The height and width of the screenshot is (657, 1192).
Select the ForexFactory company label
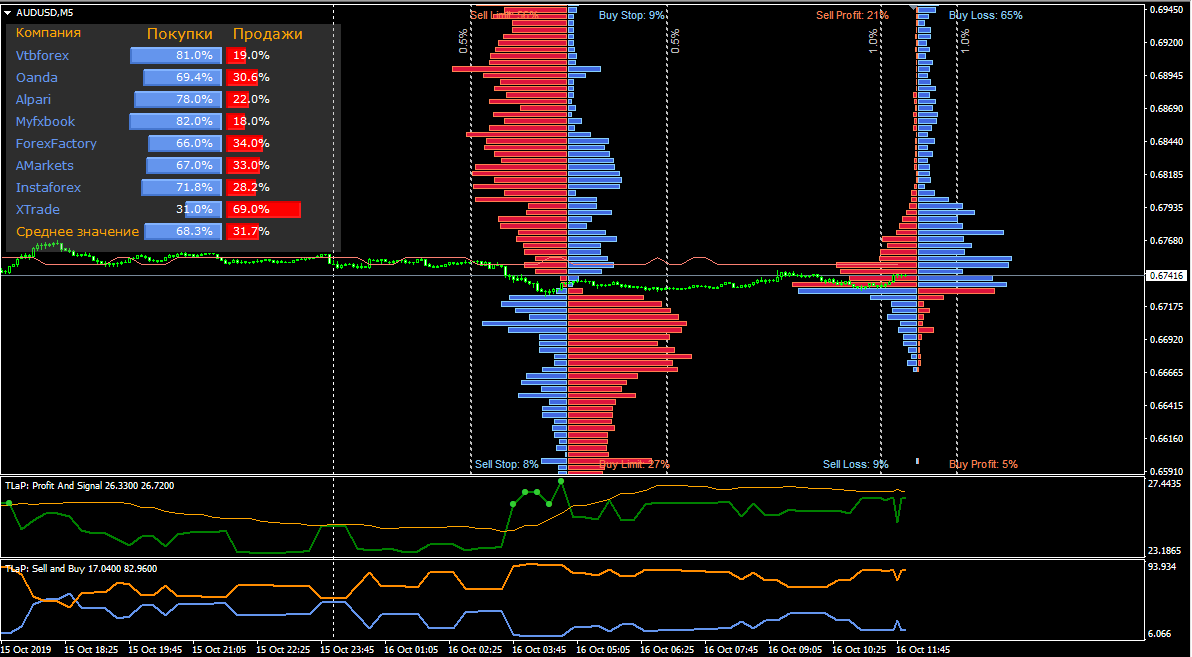(56, 143)
